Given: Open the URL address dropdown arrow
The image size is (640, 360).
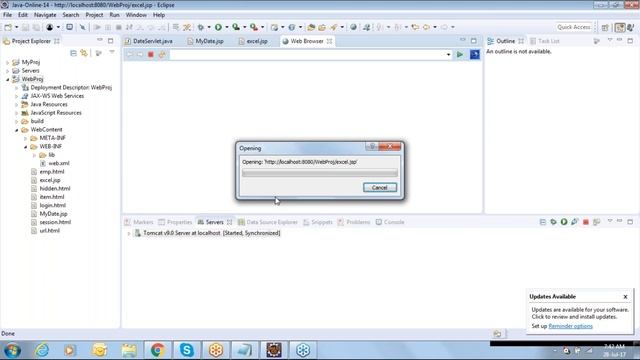Looking at the screenshot, I should [448, 55].
